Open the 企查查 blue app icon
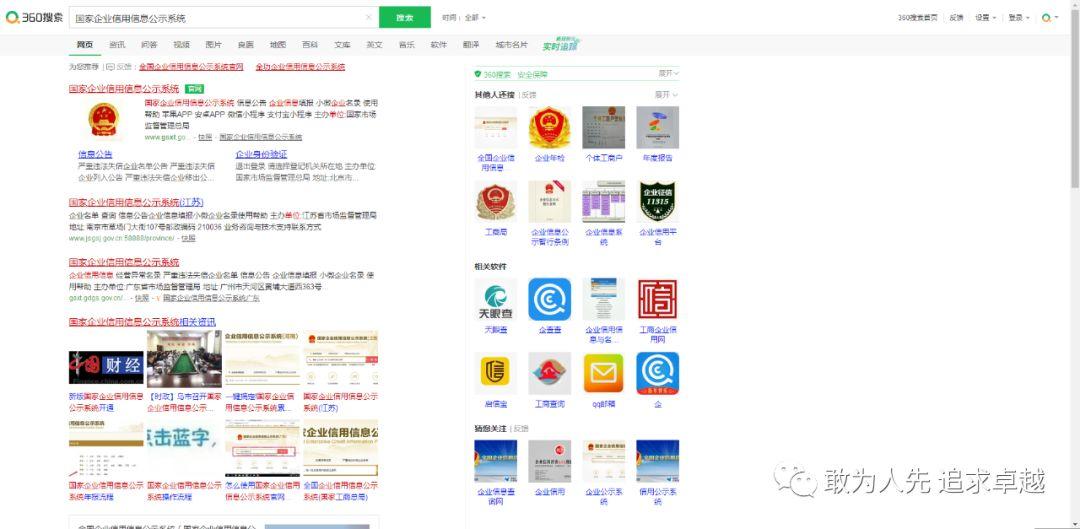 pos(550,300)
